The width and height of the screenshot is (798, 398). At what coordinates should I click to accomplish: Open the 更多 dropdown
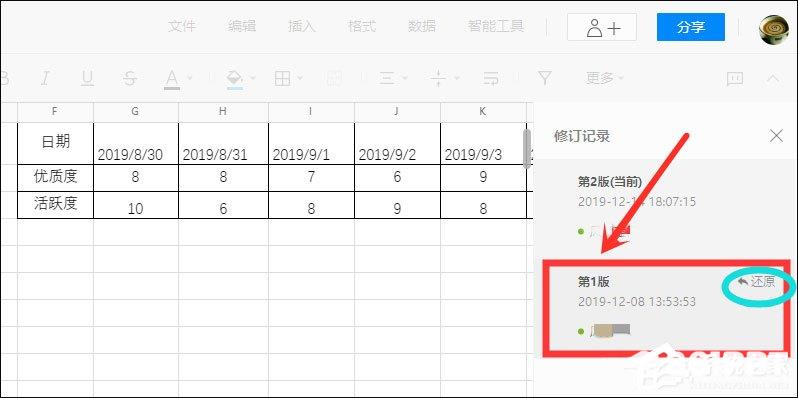[605, 78]
